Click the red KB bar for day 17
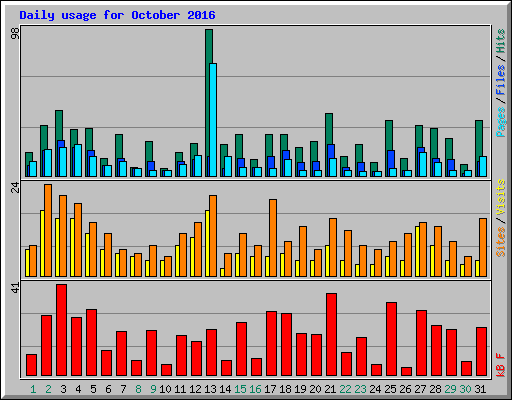 pos(271,343)
